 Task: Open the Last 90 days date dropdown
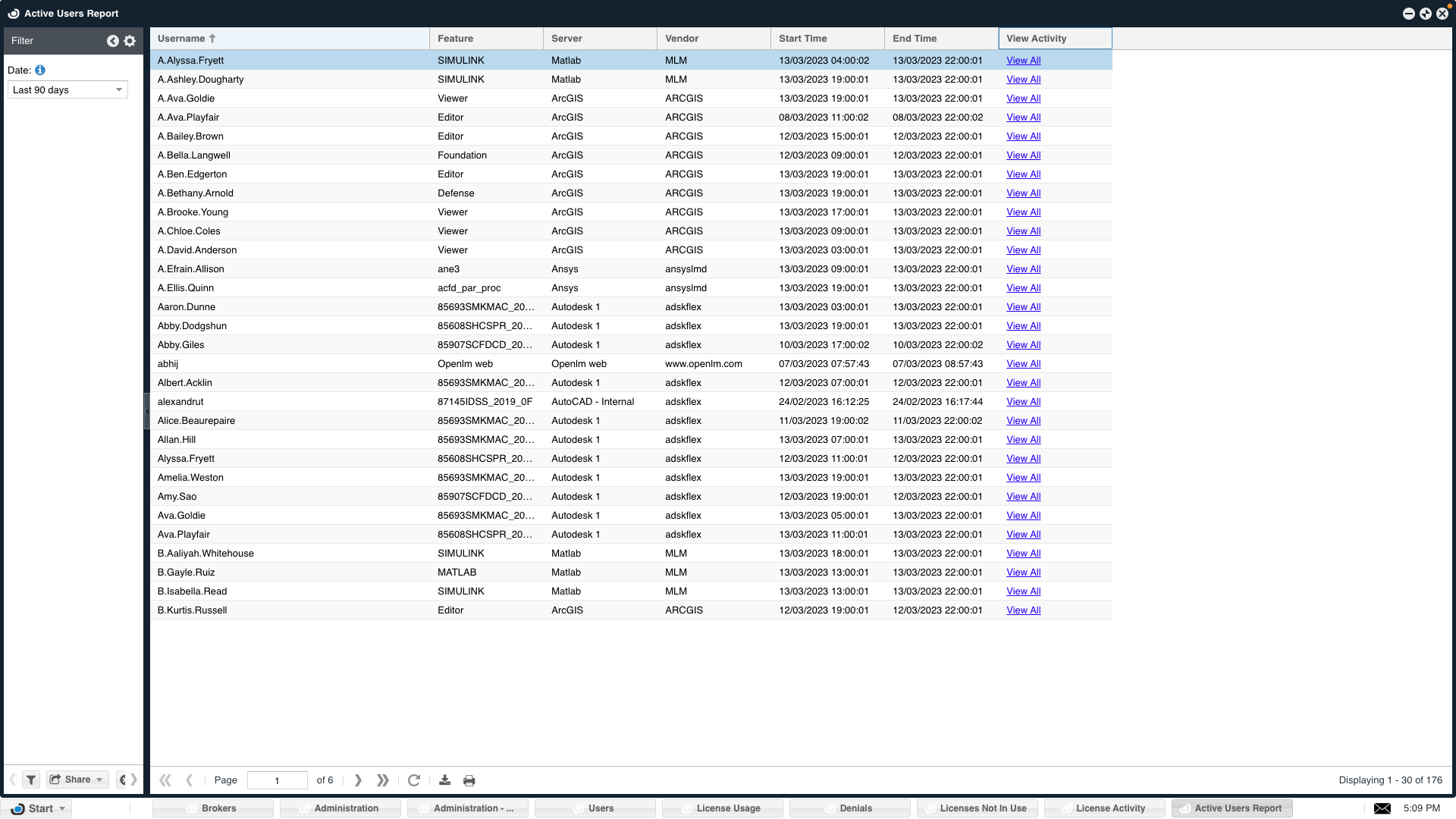pyautogui.click(x=67, y=89)
